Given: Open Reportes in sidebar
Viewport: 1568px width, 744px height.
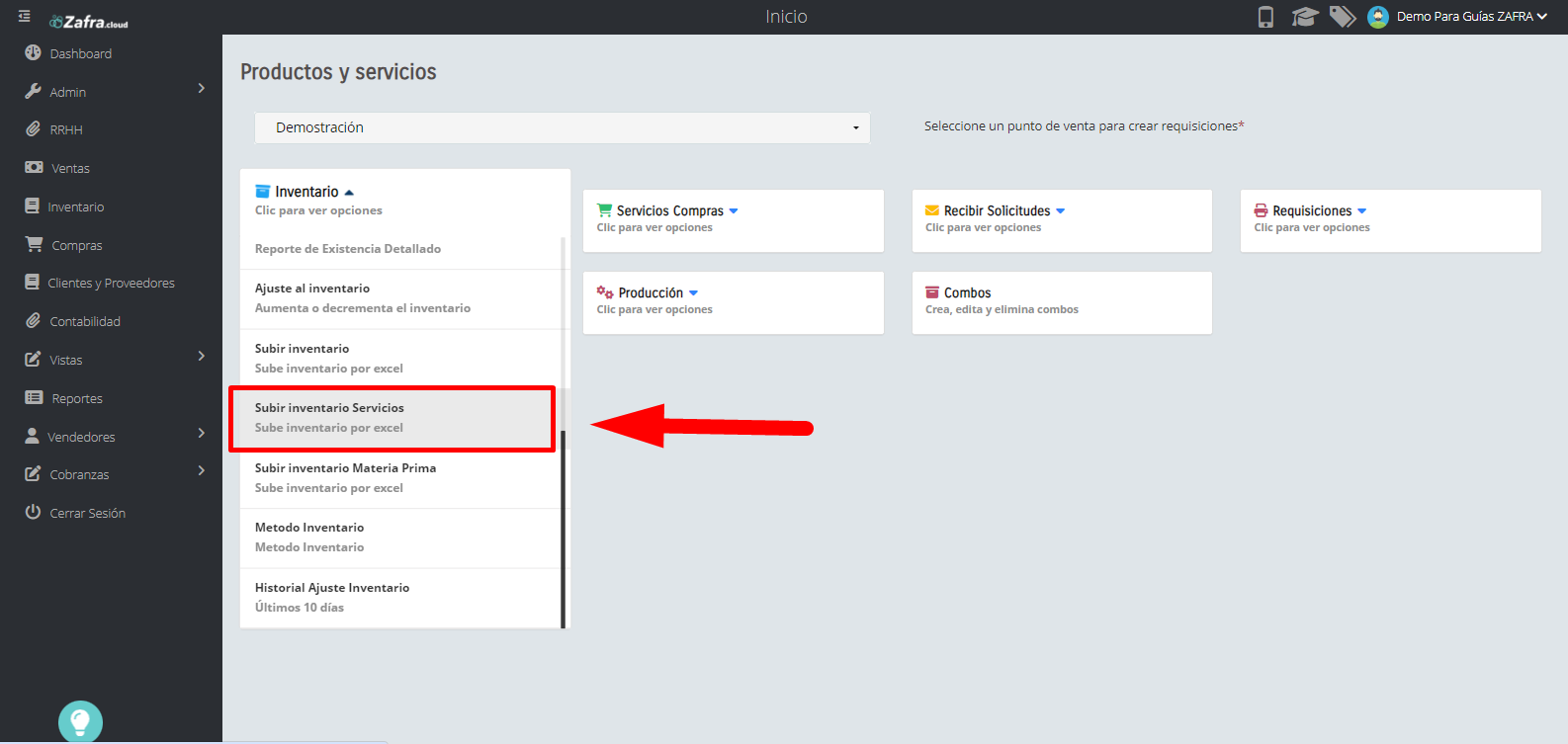Looking at the screenshot, I should click(77, 398).
